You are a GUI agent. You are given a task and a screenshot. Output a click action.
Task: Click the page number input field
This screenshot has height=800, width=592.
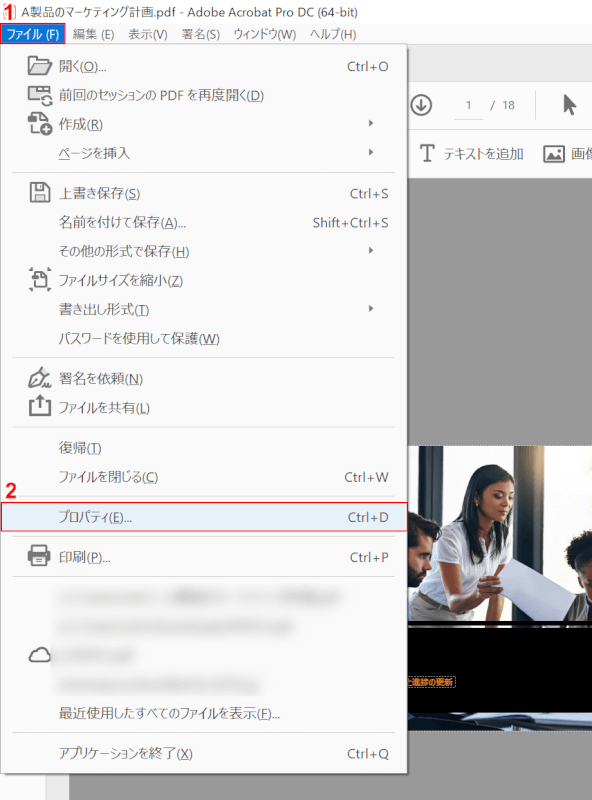pos(468,106)
